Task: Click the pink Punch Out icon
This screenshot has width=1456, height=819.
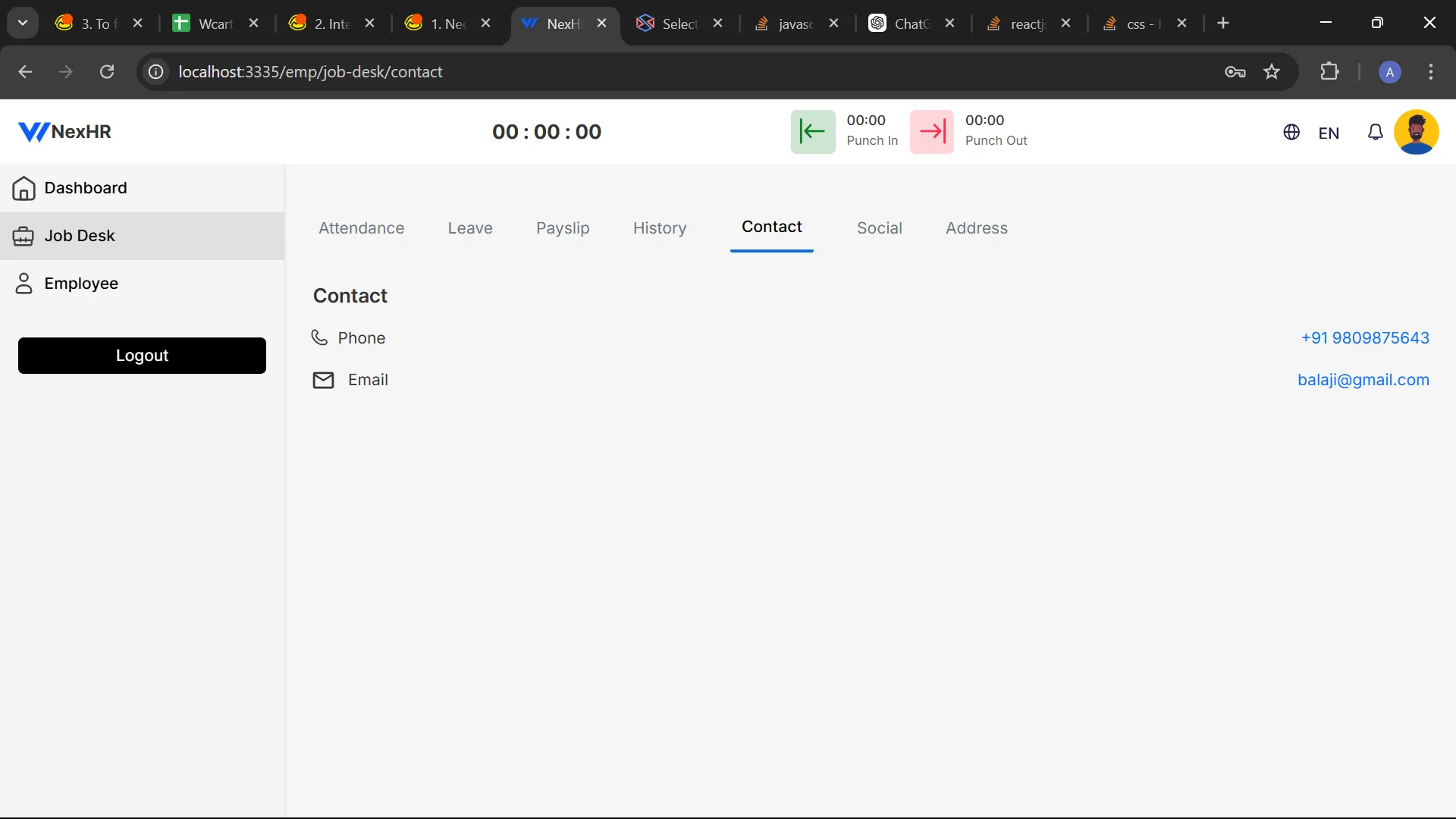Action: 931,131
